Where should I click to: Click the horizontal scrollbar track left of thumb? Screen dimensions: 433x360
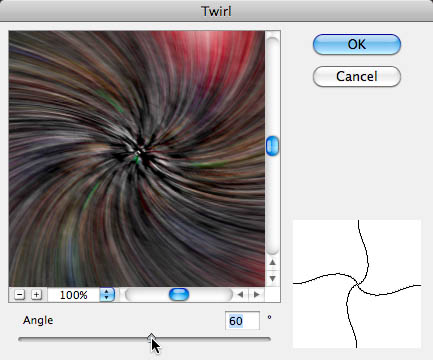[x=147, y=295]
